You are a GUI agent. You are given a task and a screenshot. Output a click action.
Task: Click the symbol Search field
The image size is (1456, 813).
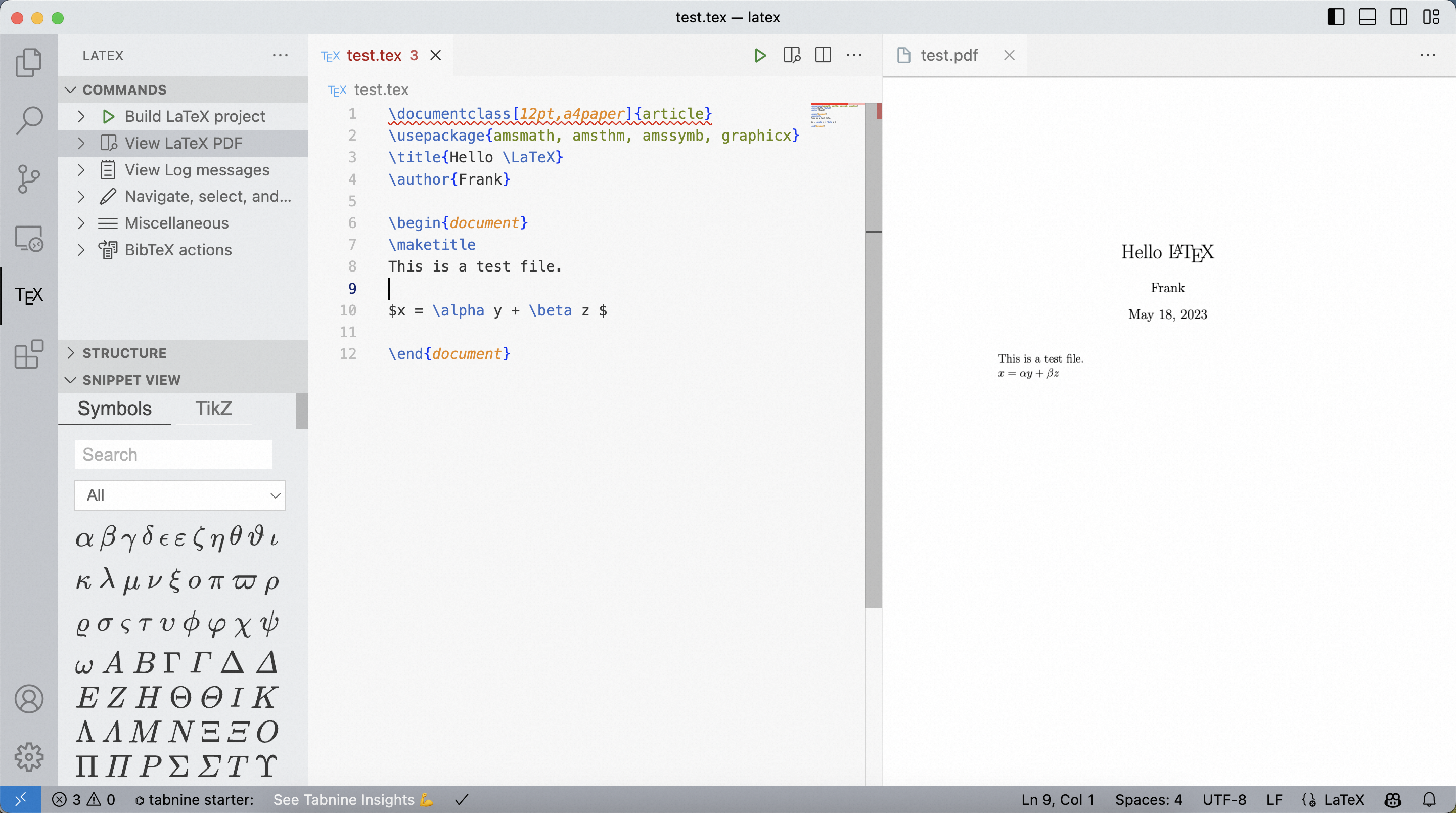tap(173, 455)
